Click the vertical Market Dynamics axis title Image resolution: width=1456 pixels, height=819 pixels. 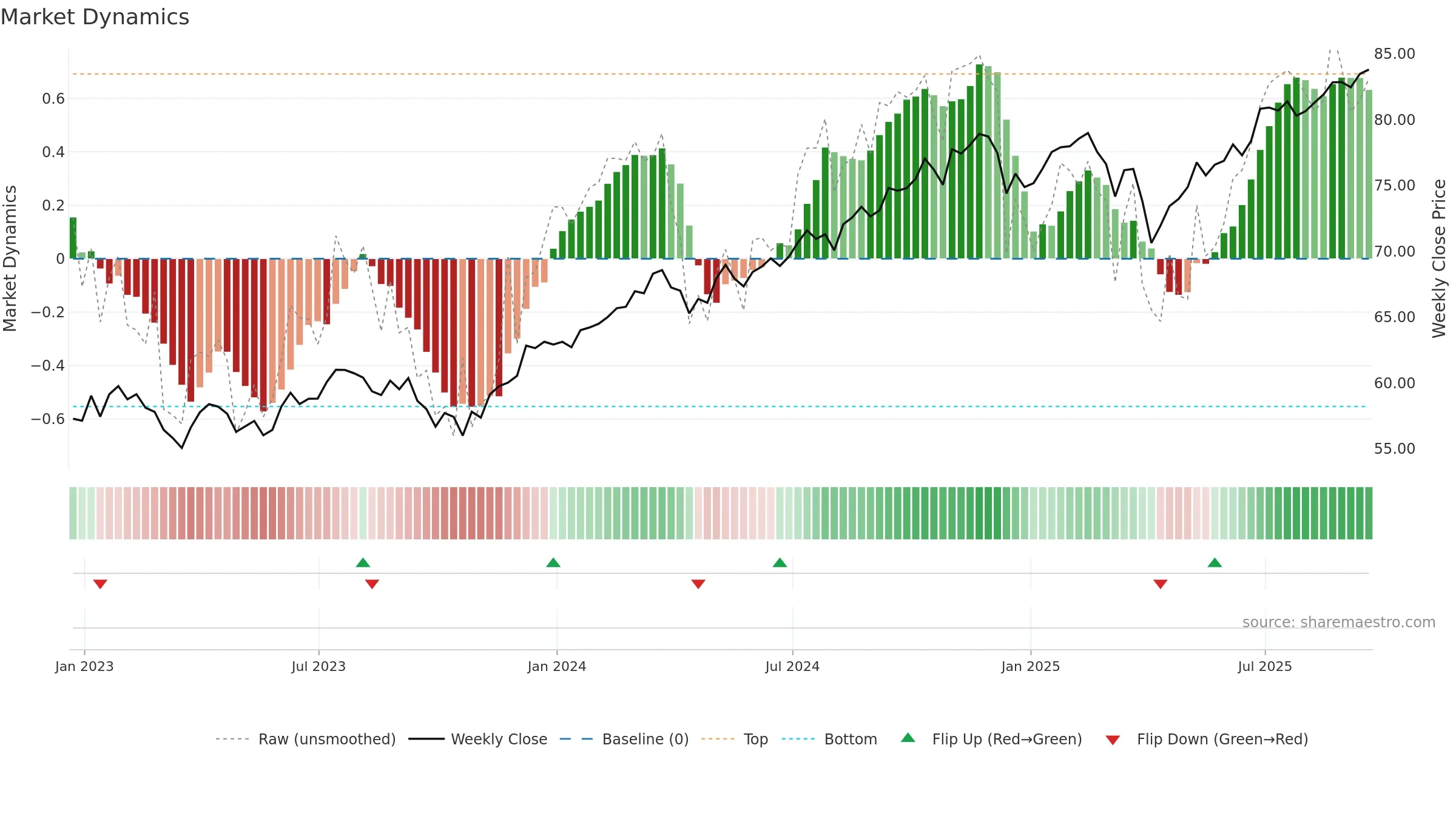coord(10,258)
